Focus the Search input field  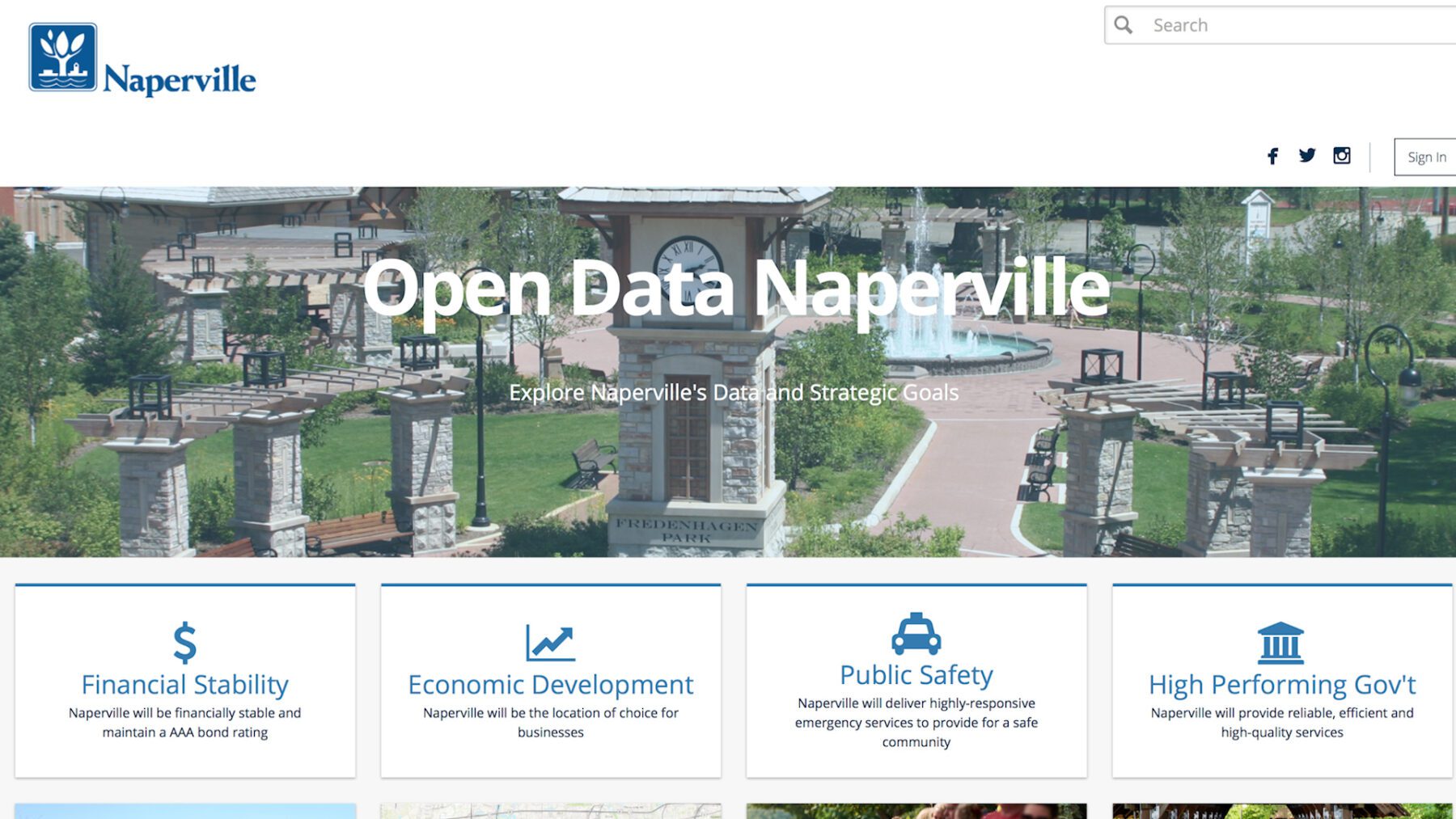1280,25
